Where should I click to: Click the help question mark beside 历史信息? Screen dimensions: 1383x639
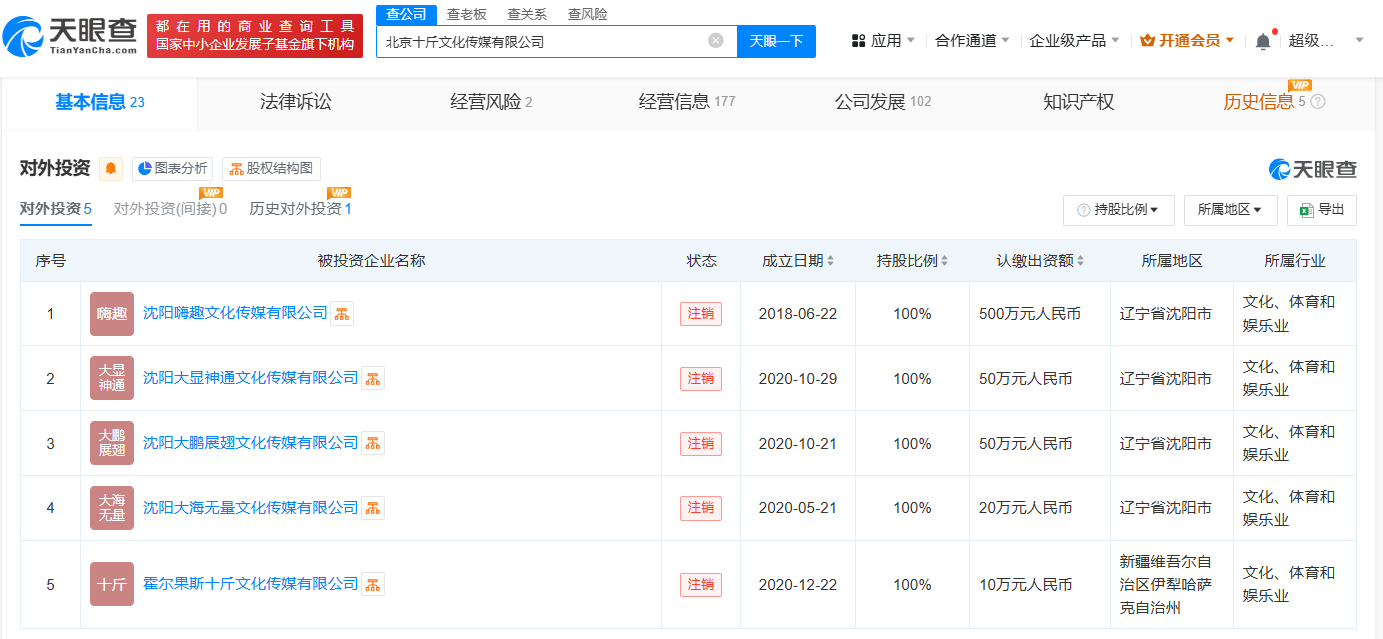(1318, 102)
